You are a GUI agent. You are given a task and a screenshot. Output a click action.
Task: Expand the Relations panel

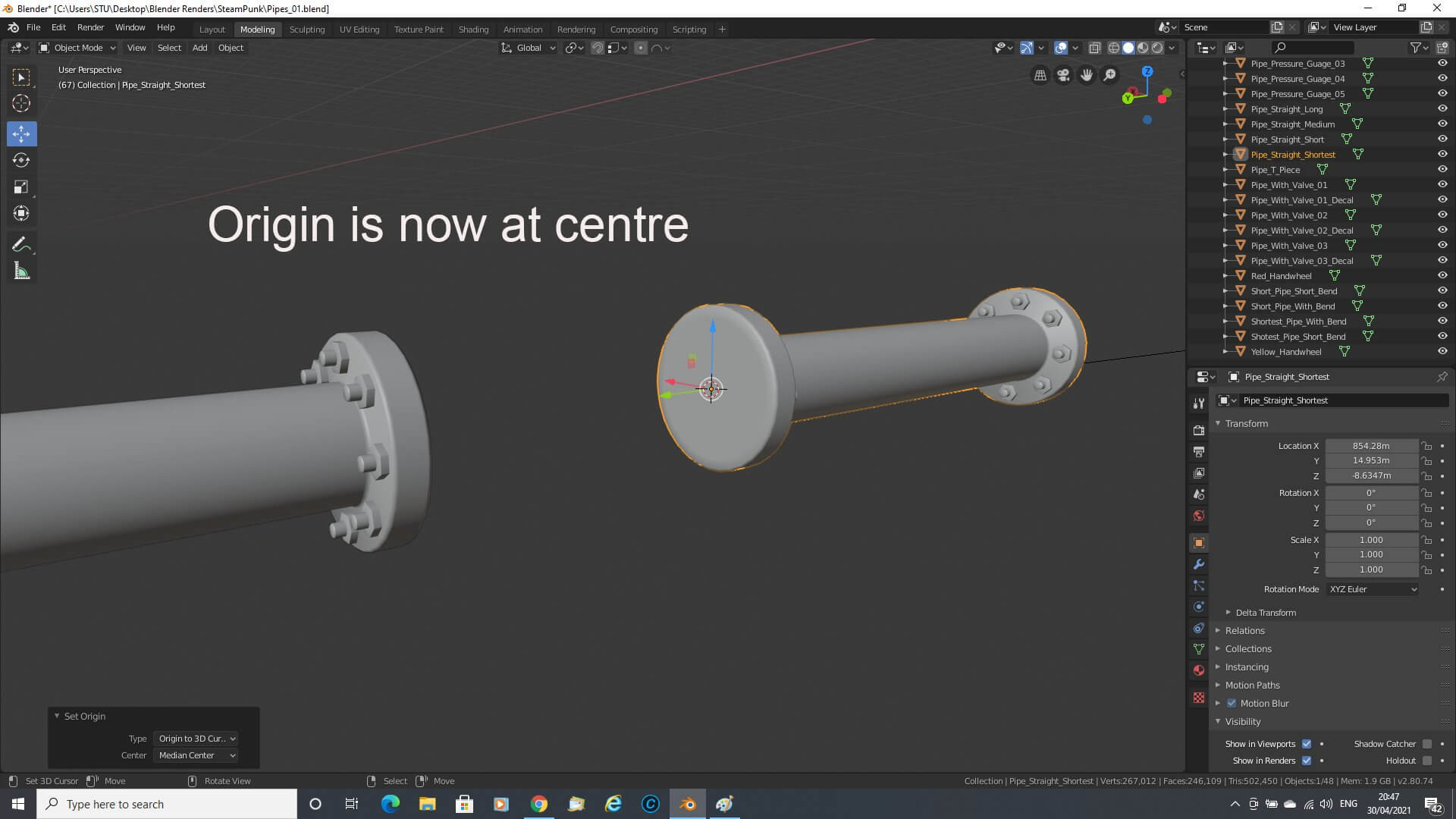1245,631
